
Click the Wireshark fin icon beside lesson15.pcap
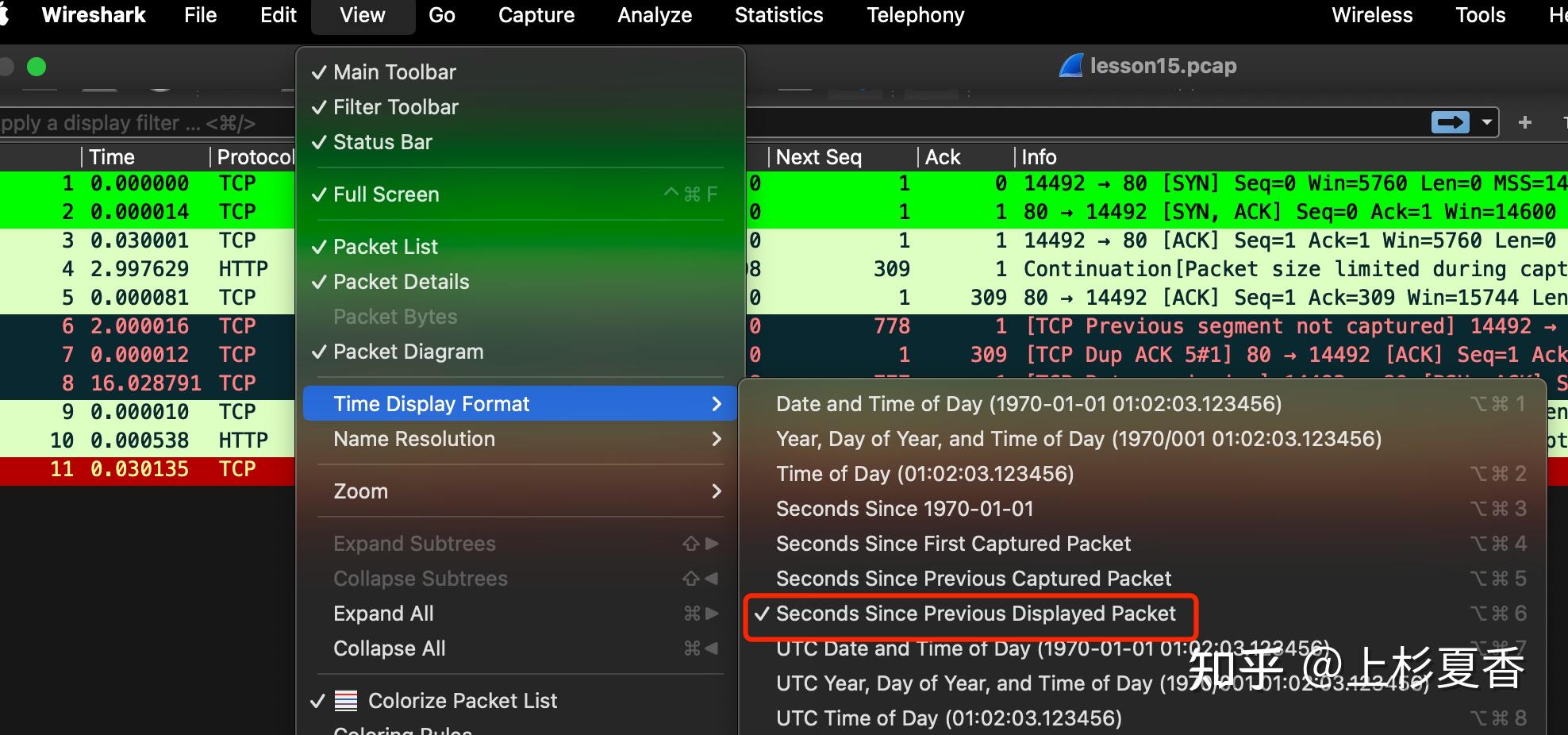click(1072, 65)
